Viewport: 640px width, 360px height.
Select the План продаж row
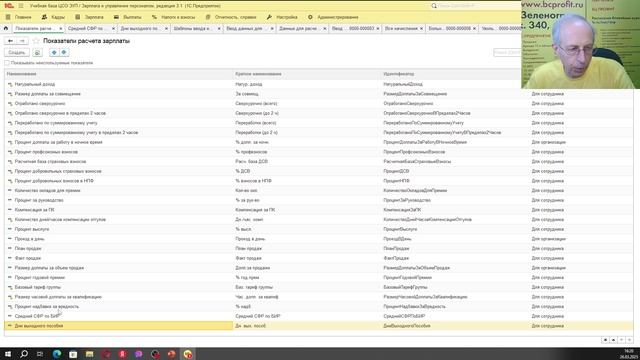[x=318, y=249]
